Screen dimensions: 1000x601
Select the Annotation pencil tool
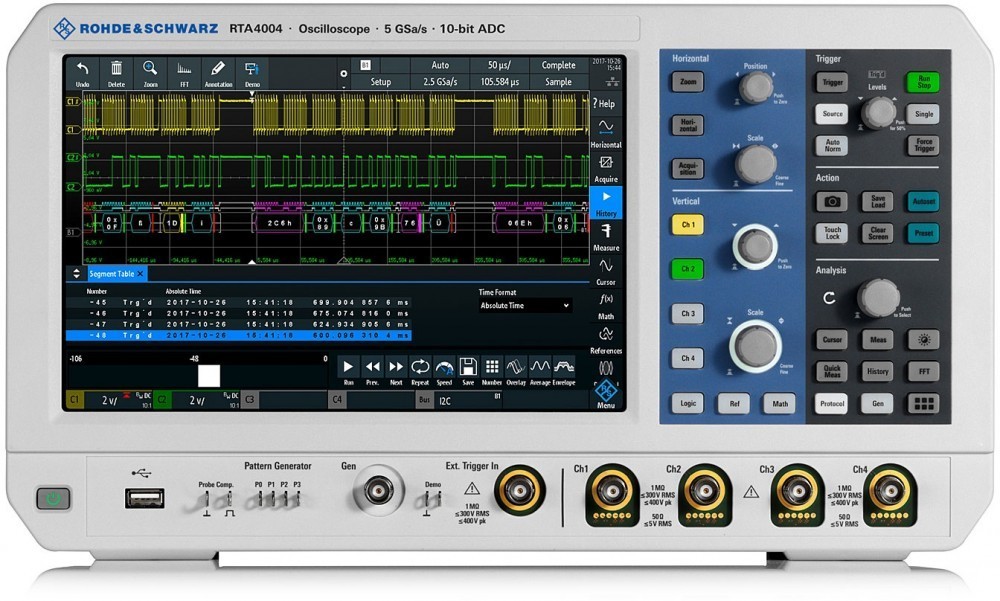(218, 74)
